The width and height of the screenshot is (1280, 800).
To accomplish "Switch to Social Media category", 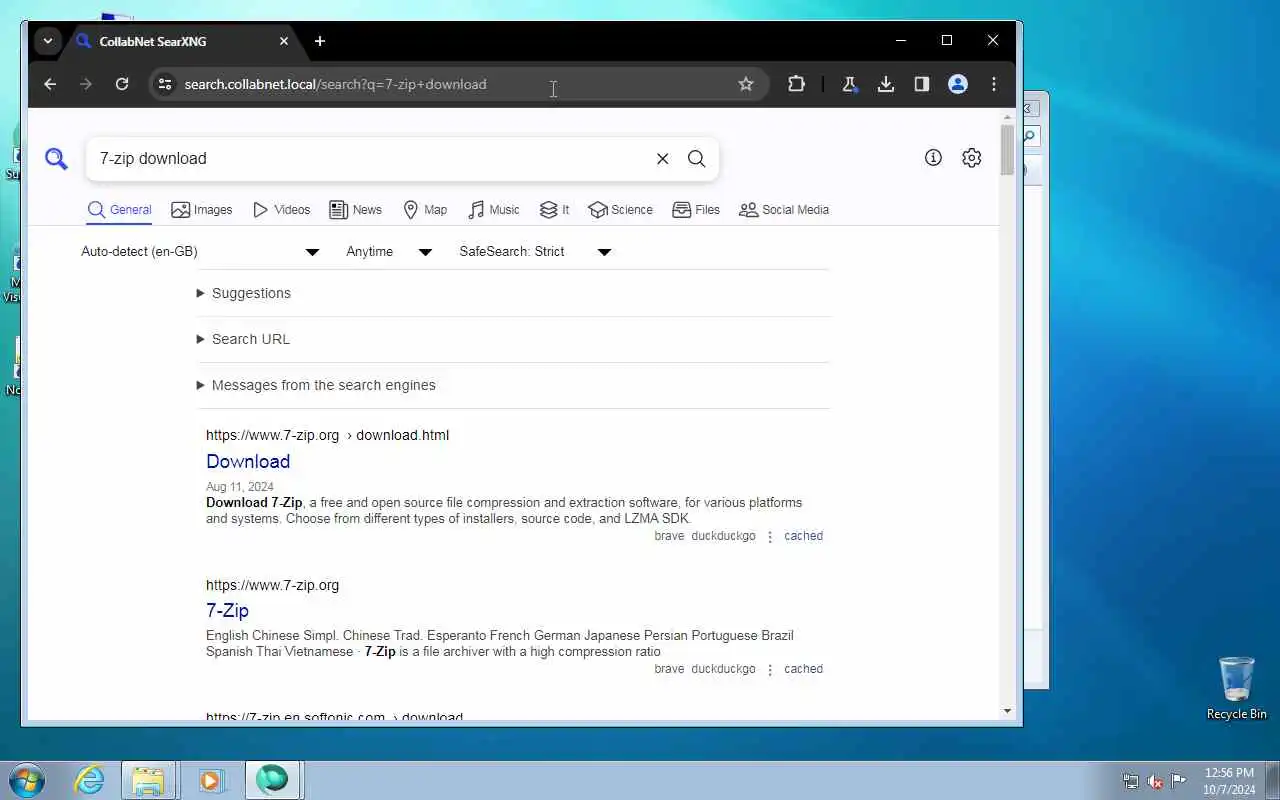I will pyautogui.click(x=783, y=209).
